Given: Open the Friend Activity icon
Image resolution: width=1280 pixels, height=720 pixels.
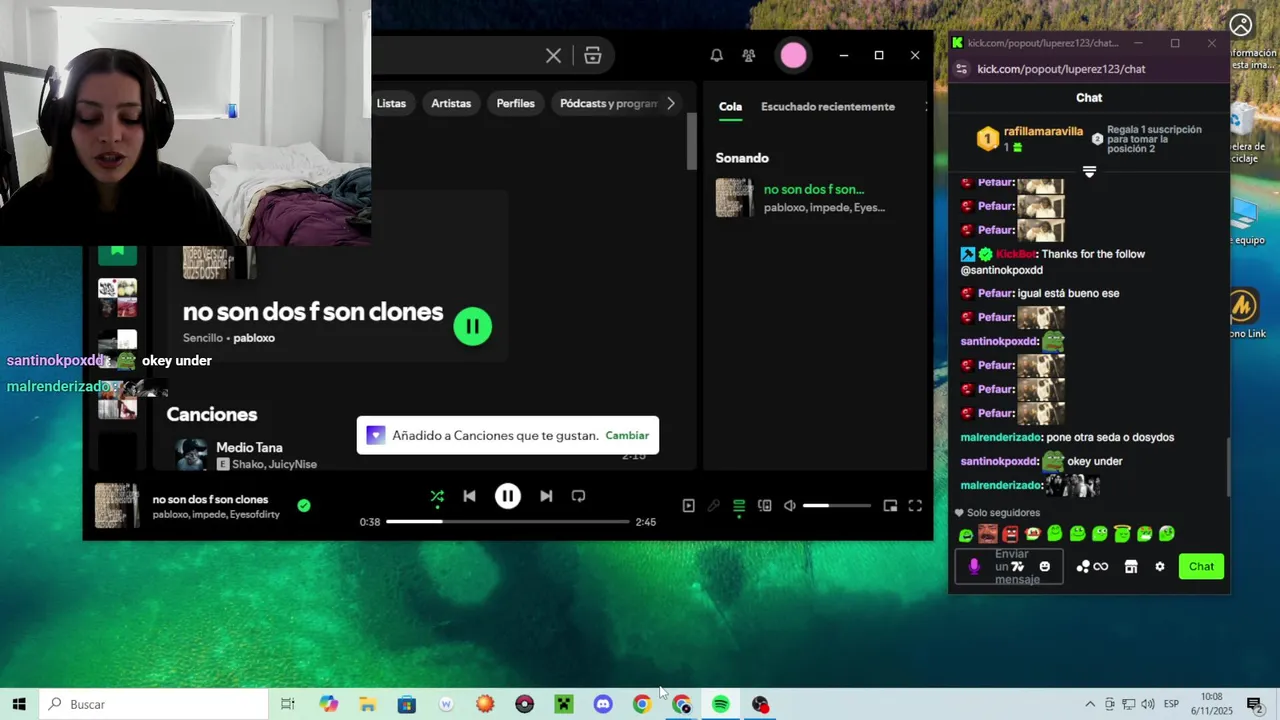Looking at the screenshot, I should pos(749,56).
